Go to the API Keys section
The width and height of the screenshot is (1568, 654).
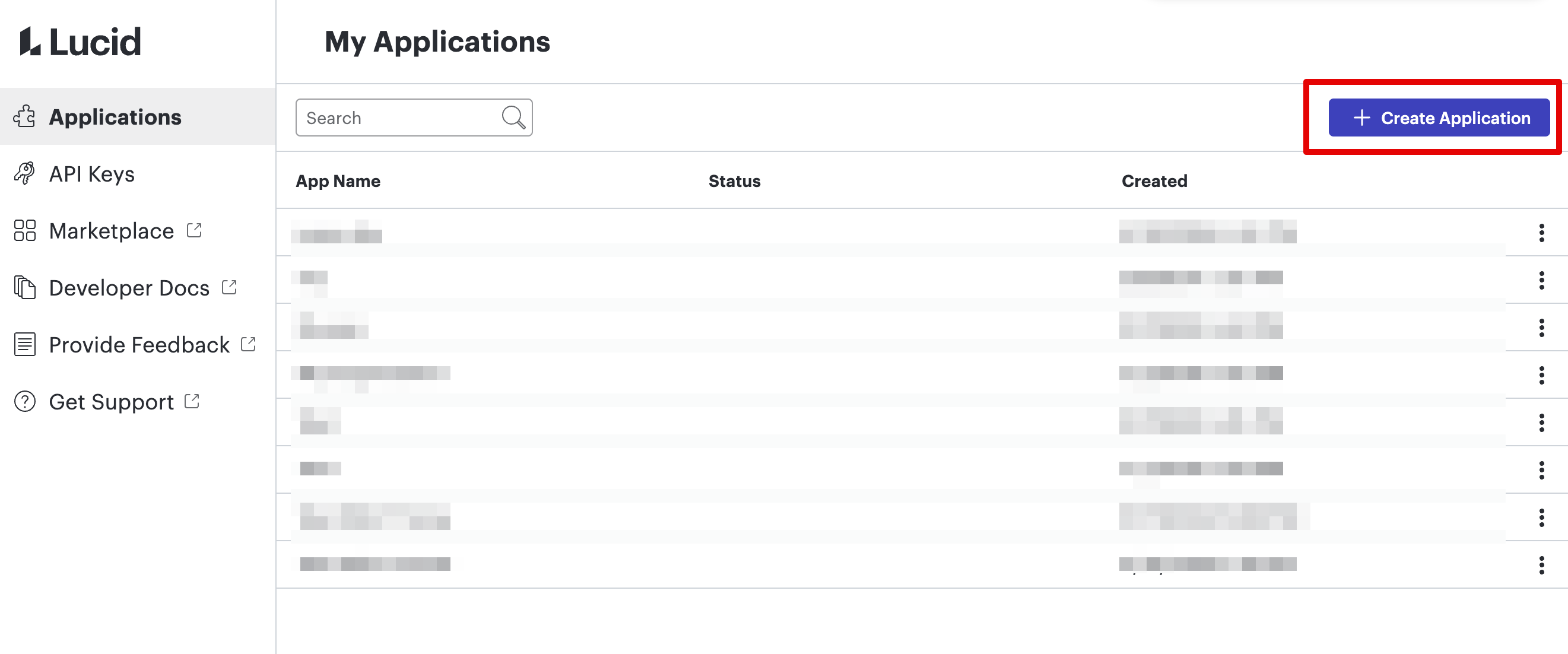tap(91, 173)
